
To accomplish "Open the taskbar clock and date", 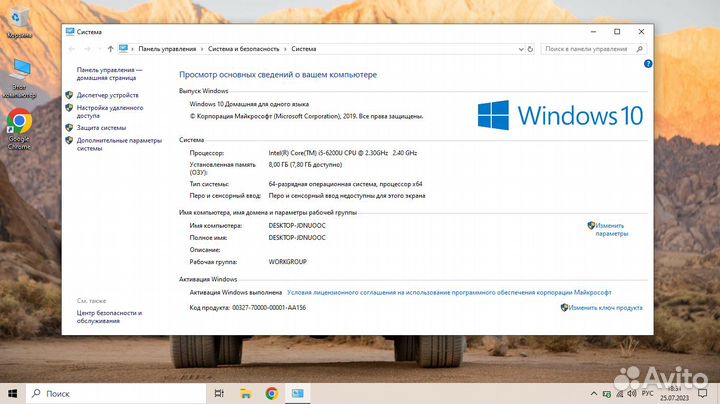I will 675,393.
